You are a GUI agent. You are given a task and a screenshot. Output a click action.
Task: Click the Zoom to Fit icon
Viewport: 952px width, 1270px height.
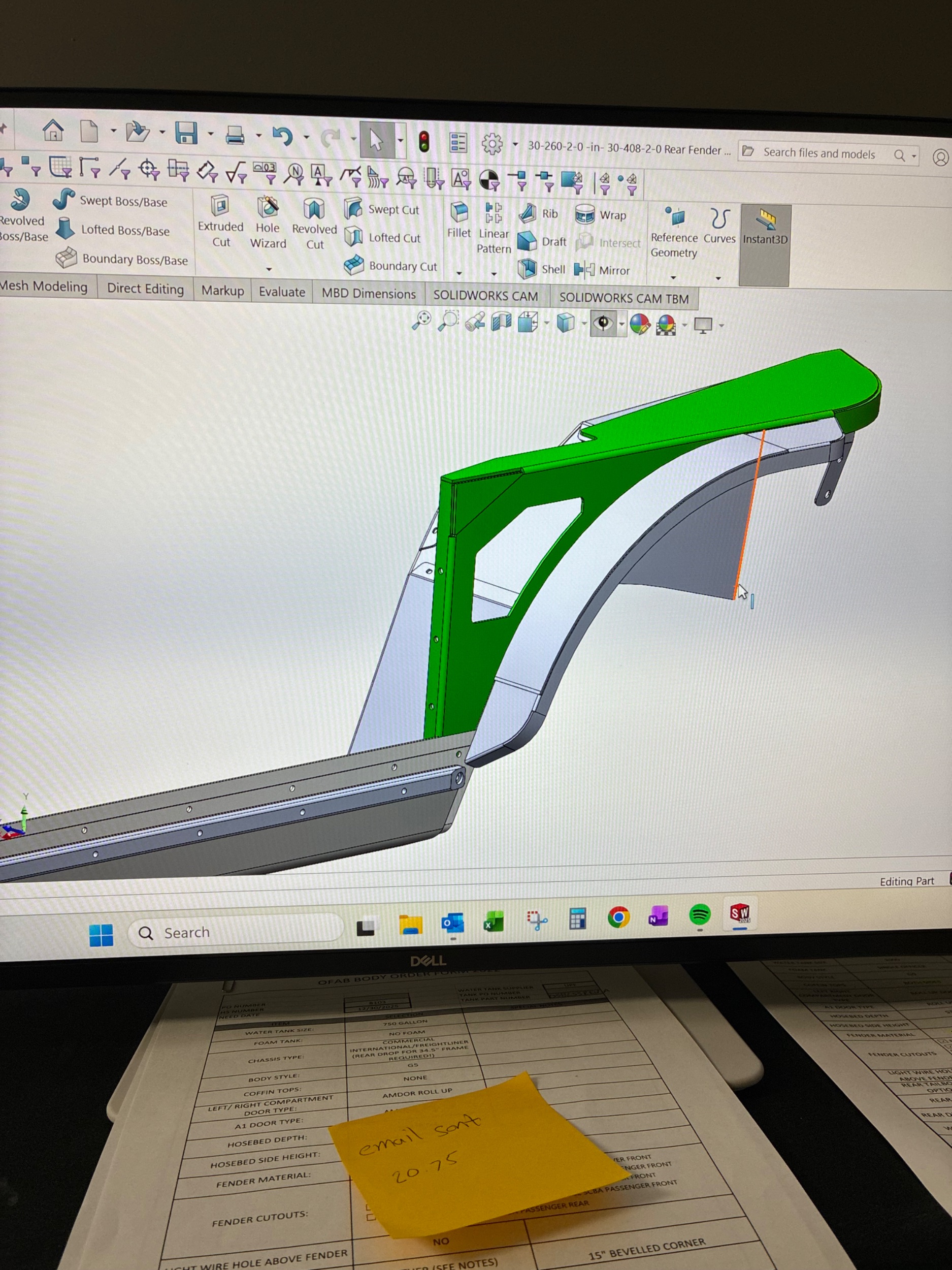point(422,321)
